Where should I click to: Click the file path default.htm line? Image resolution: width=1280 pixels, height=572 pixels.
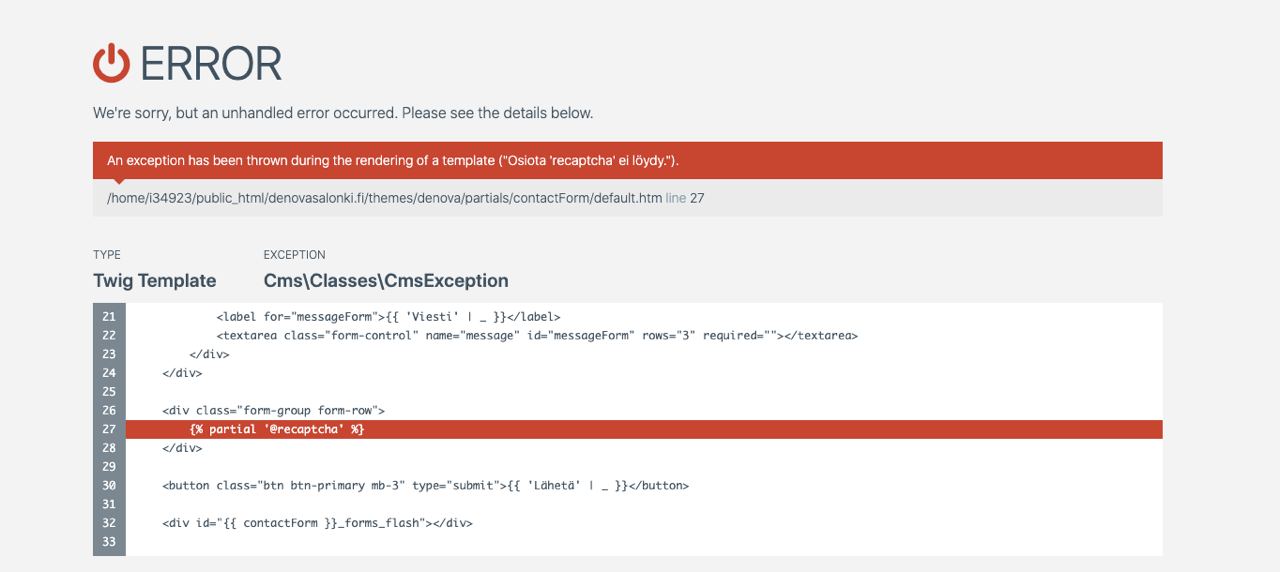tap(405, 198)
